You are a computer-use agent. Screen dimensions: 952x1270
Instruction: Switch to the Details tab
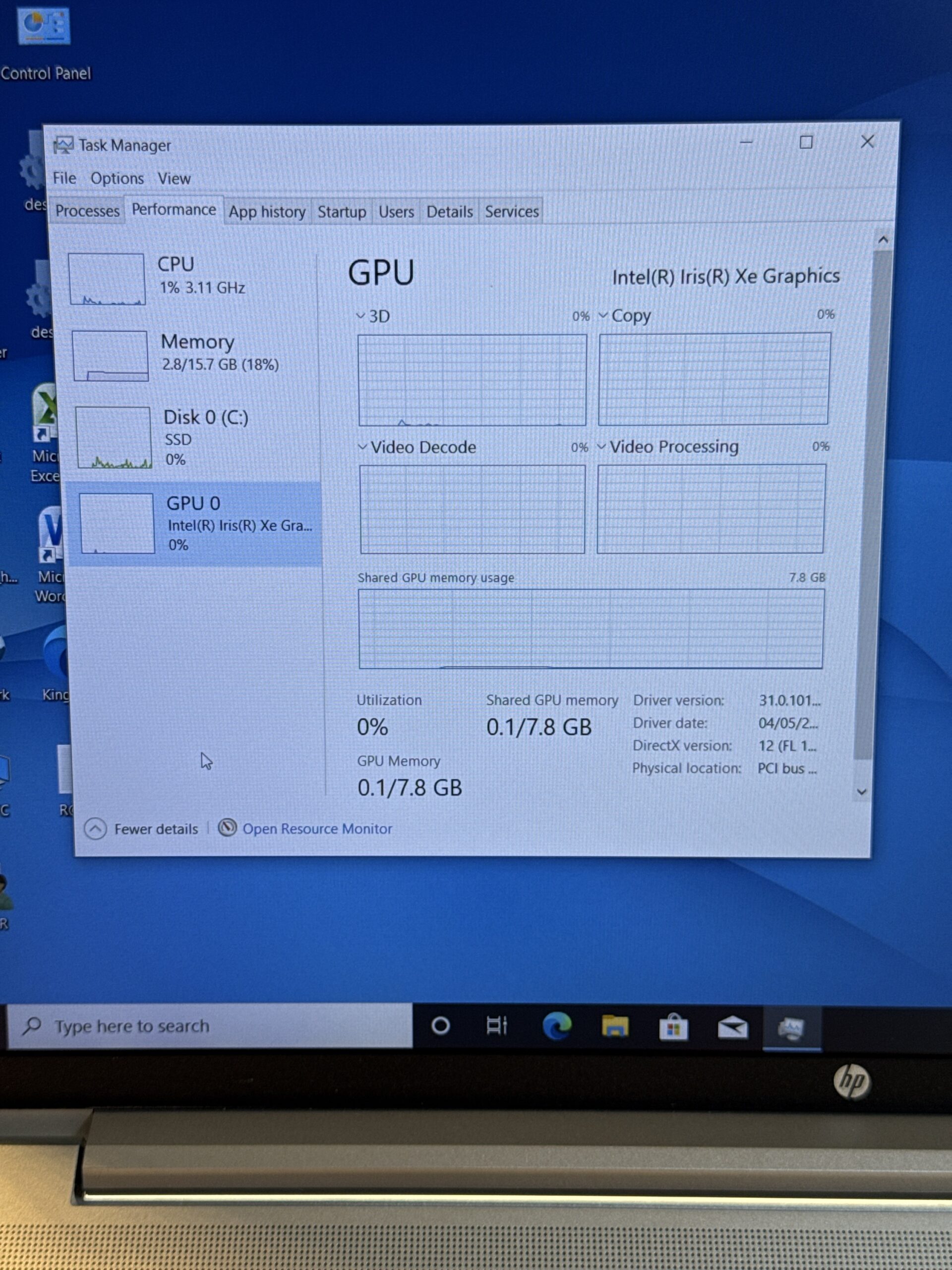point(449,212)
